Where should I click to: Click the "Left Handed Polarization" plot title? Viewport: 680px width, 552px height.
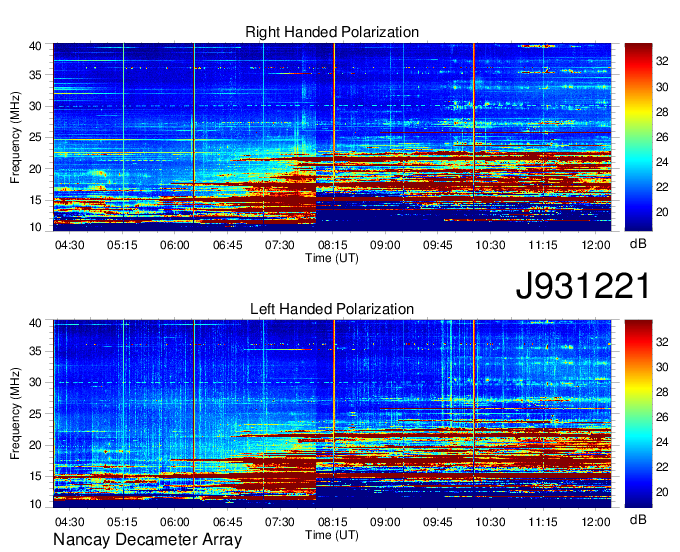pos(332,309)
